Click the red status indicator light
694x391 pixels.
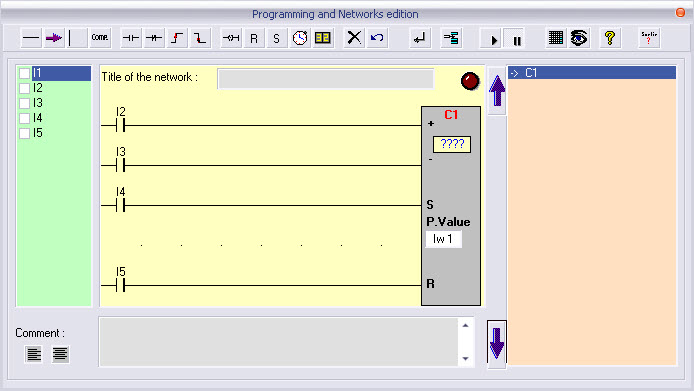click(x=470, y=81)
